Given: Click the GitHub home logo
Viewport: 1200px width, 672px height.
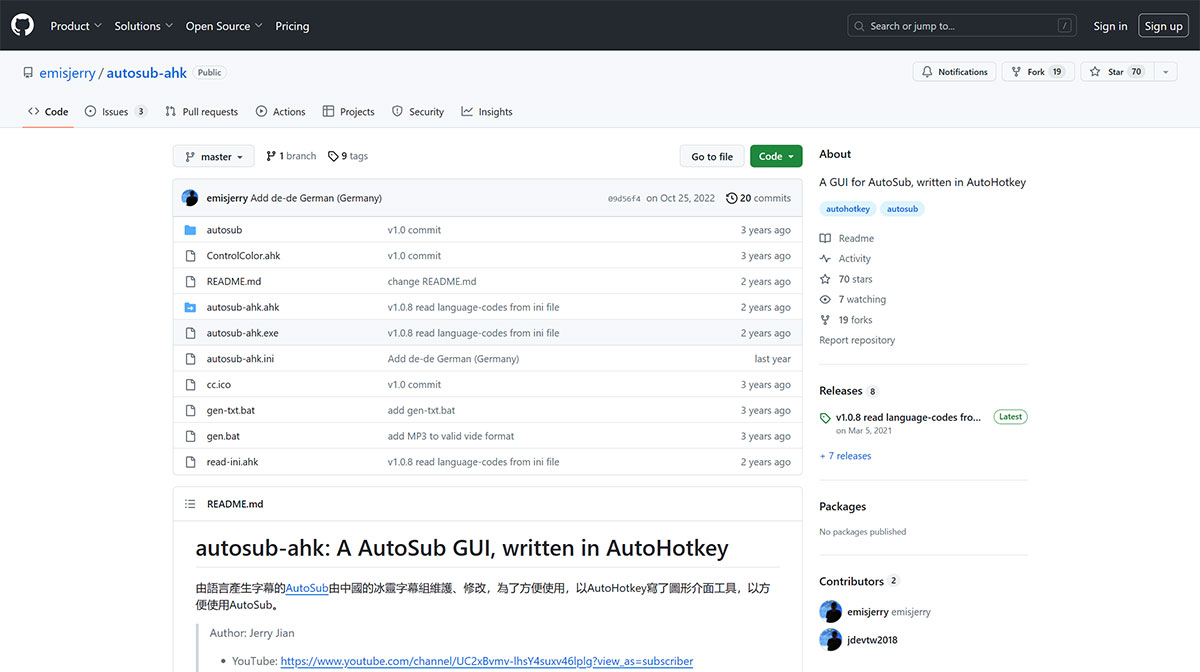Looking at the screenshot, I should click(x=22, y=25).
